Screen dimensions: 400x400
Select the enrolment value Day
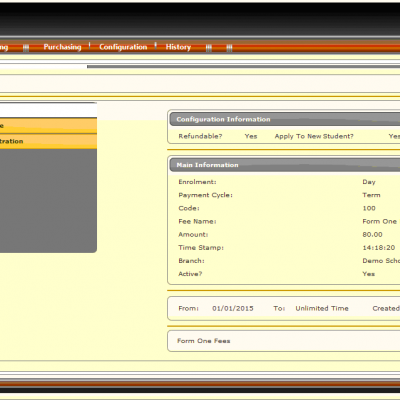pyautogui.click(x=369, y=182)
